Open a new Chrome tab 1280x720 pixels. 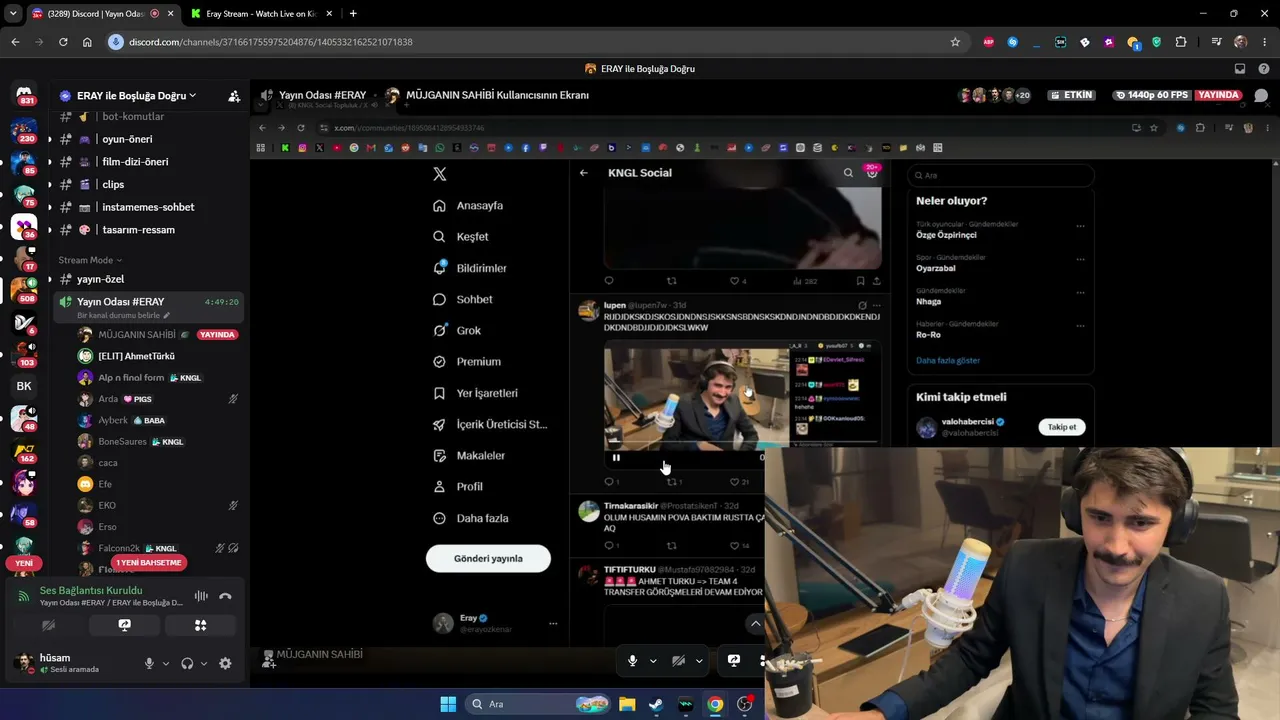[353, 14]
